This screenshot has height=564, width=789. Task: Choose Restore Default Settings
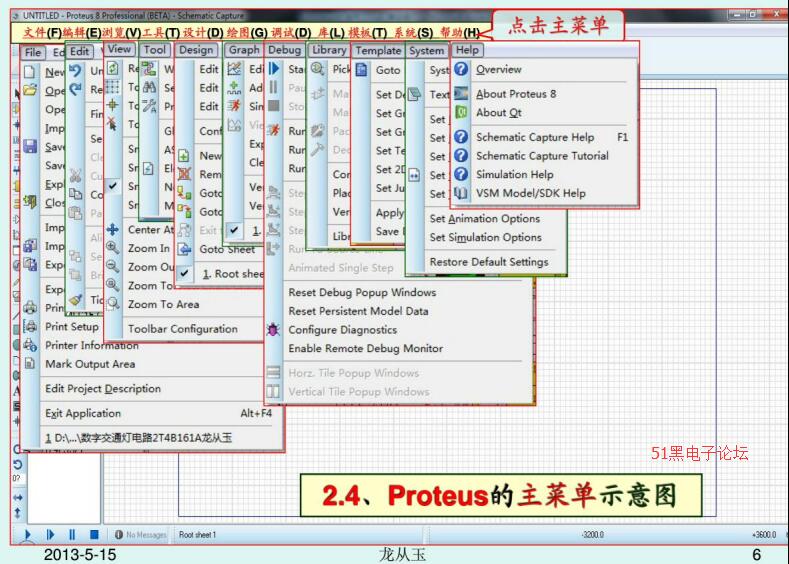click(x=489, y=262)
